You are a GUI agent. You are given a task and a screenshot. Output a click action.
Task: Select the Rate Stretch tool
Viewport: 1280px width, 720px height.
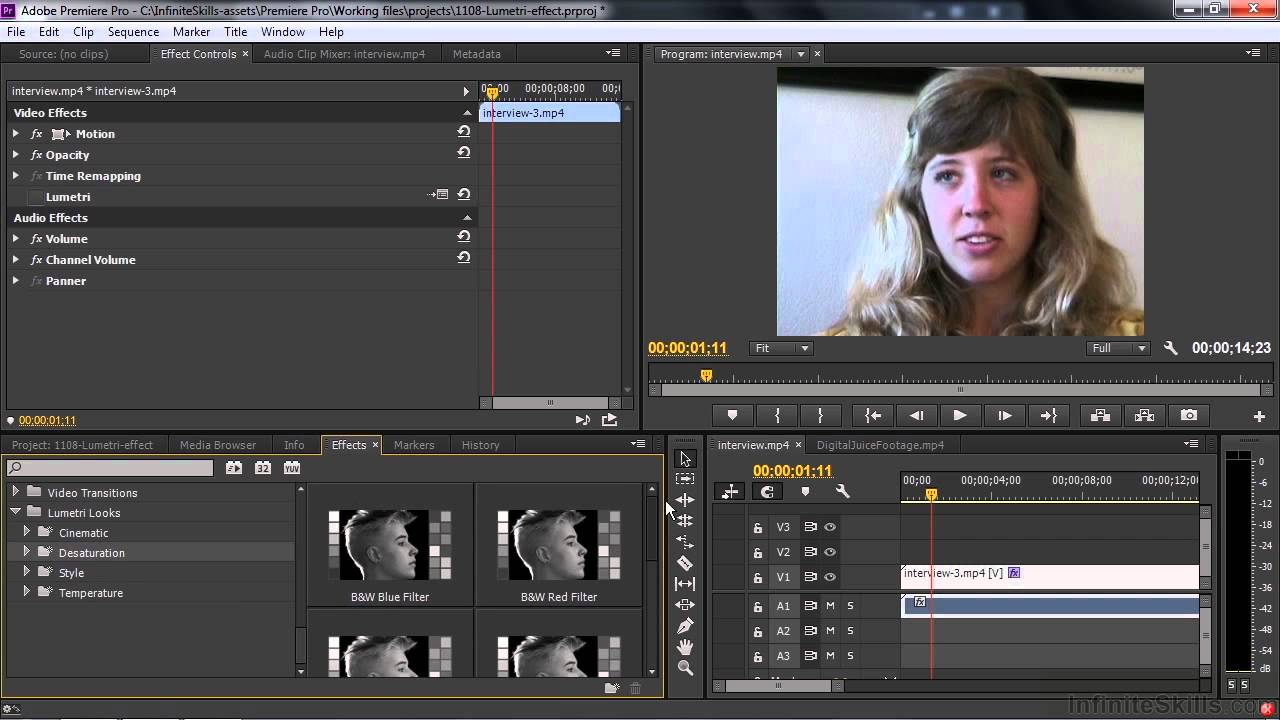tap(685, 542)
